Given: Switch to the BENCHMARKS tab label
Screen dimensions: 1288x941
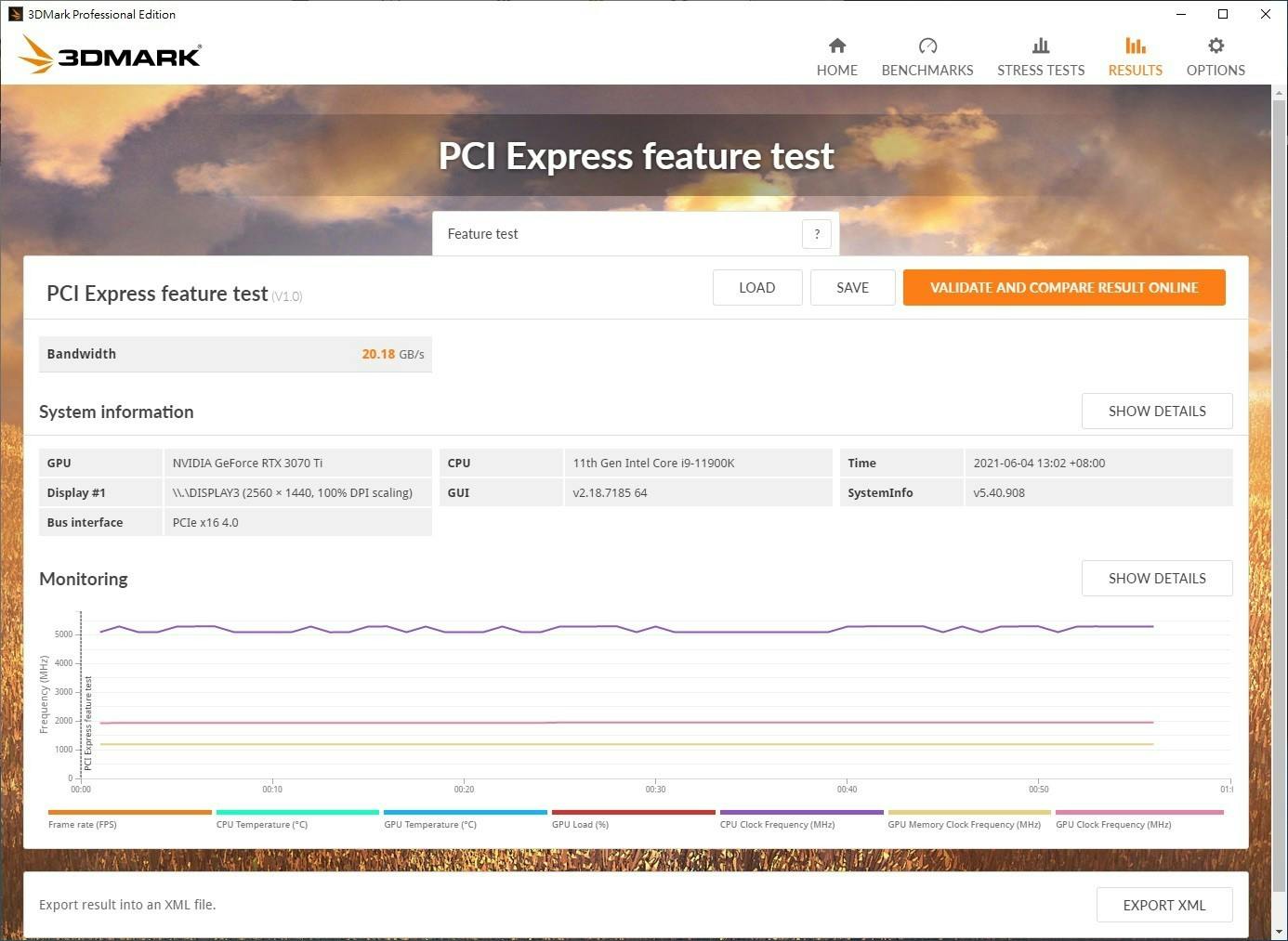Looking at the screenshot, I should [927, 71].
